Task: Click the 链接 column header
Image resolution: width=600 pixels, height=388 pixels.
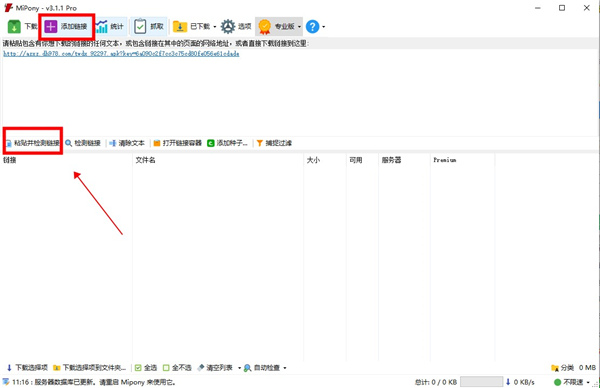Action: tap(67, 160)
